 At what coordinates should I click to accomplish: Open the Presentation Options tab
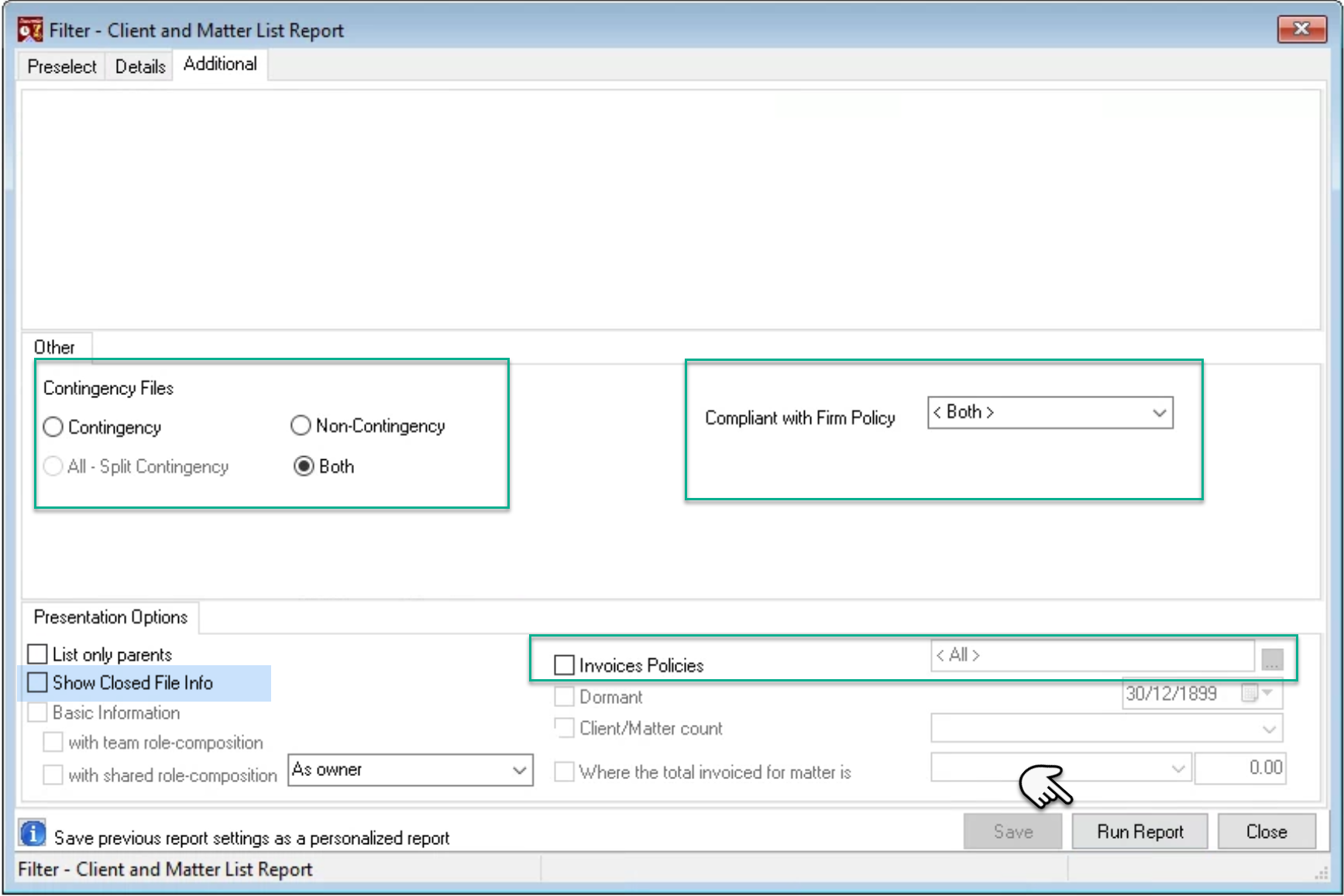111,617
